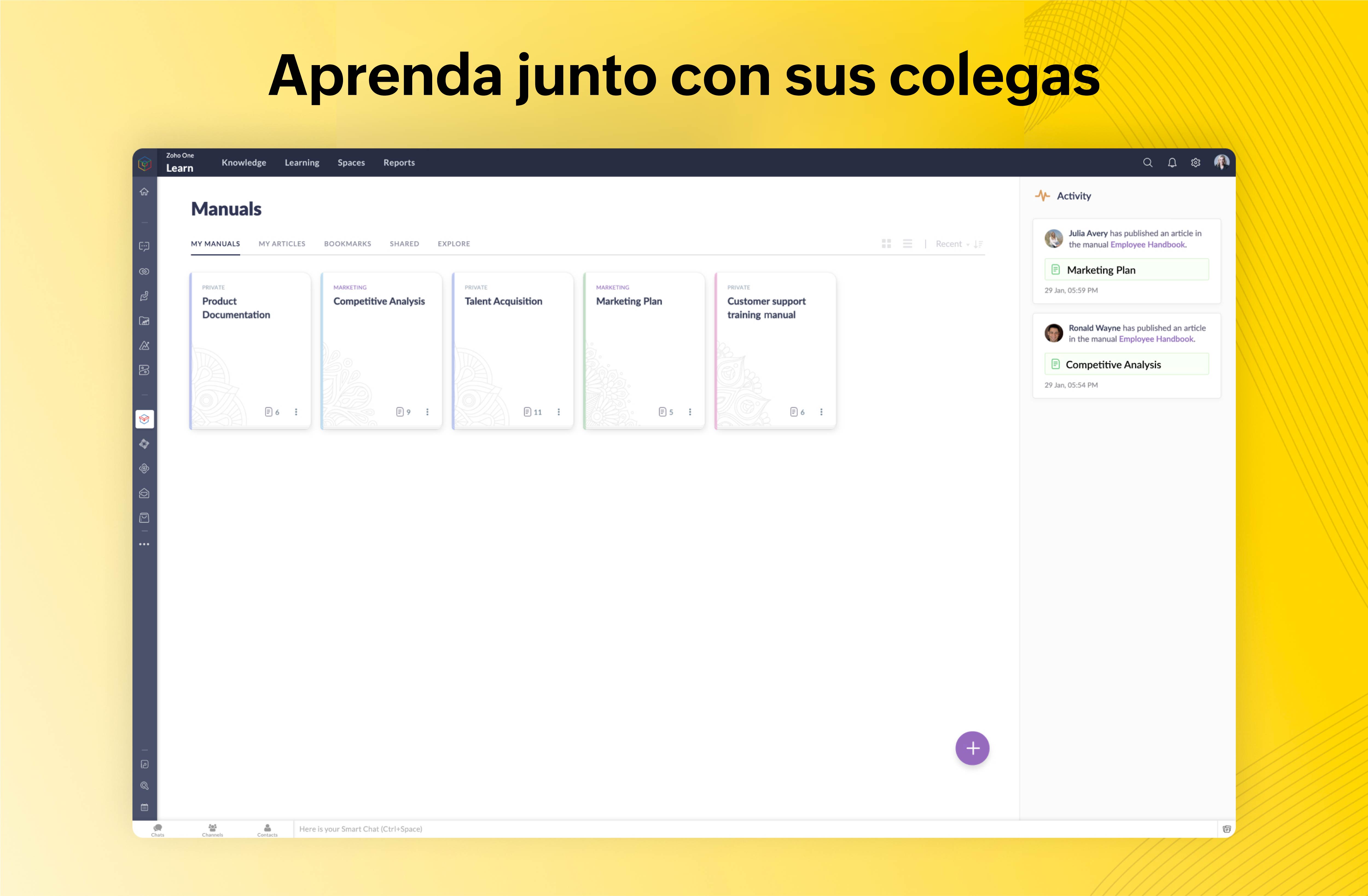Click the Knowledge menu item

pos(243,162)
